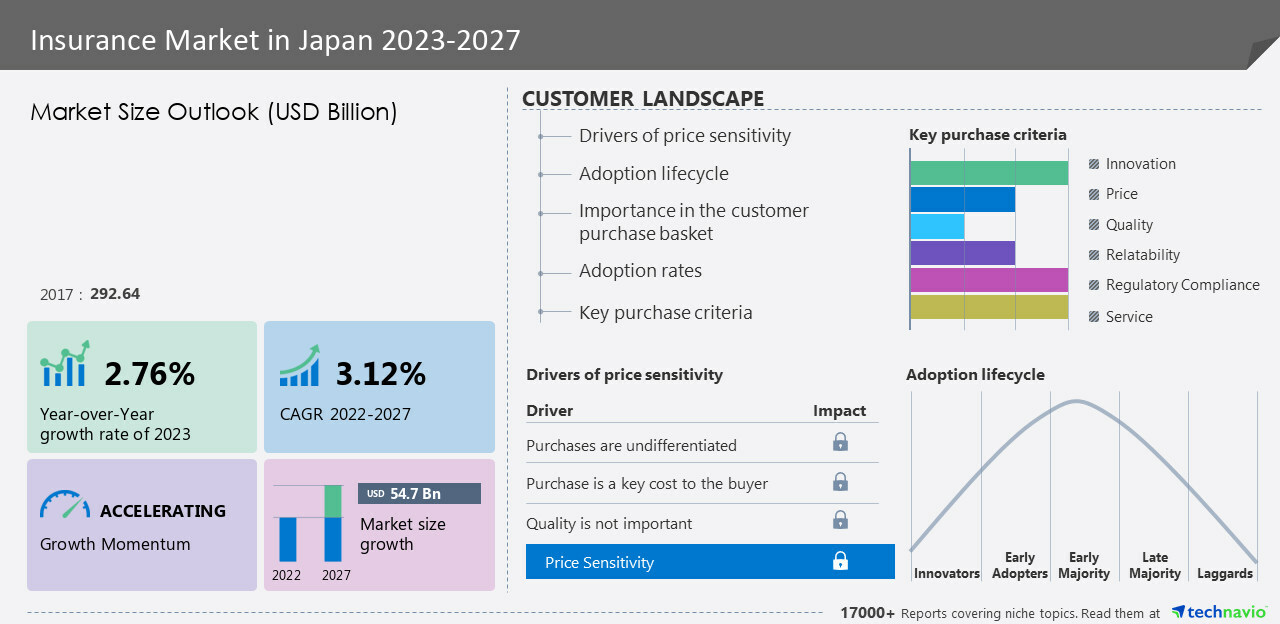Click the growth momentum speedometer icon
The image size is (1280, 624).
point(65,504)
